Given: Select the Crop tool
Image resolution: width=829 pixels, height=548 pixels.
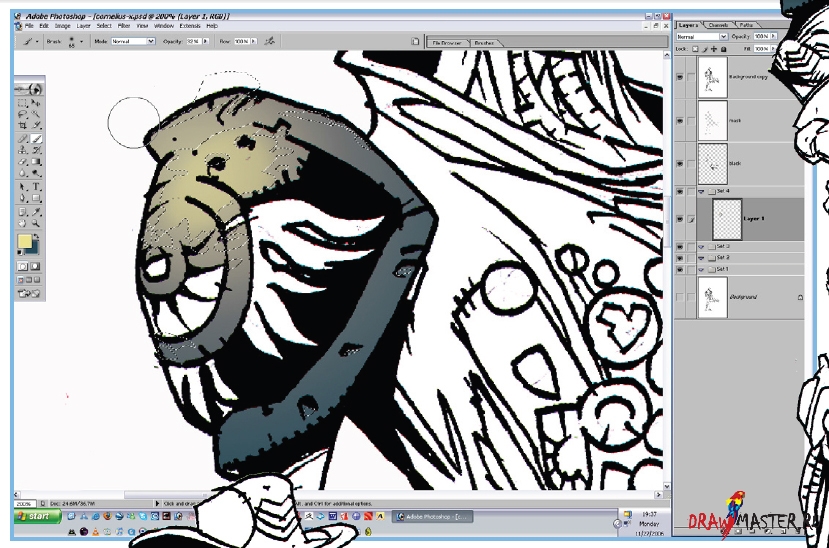Looking at the screenshot, I should 23,126.
